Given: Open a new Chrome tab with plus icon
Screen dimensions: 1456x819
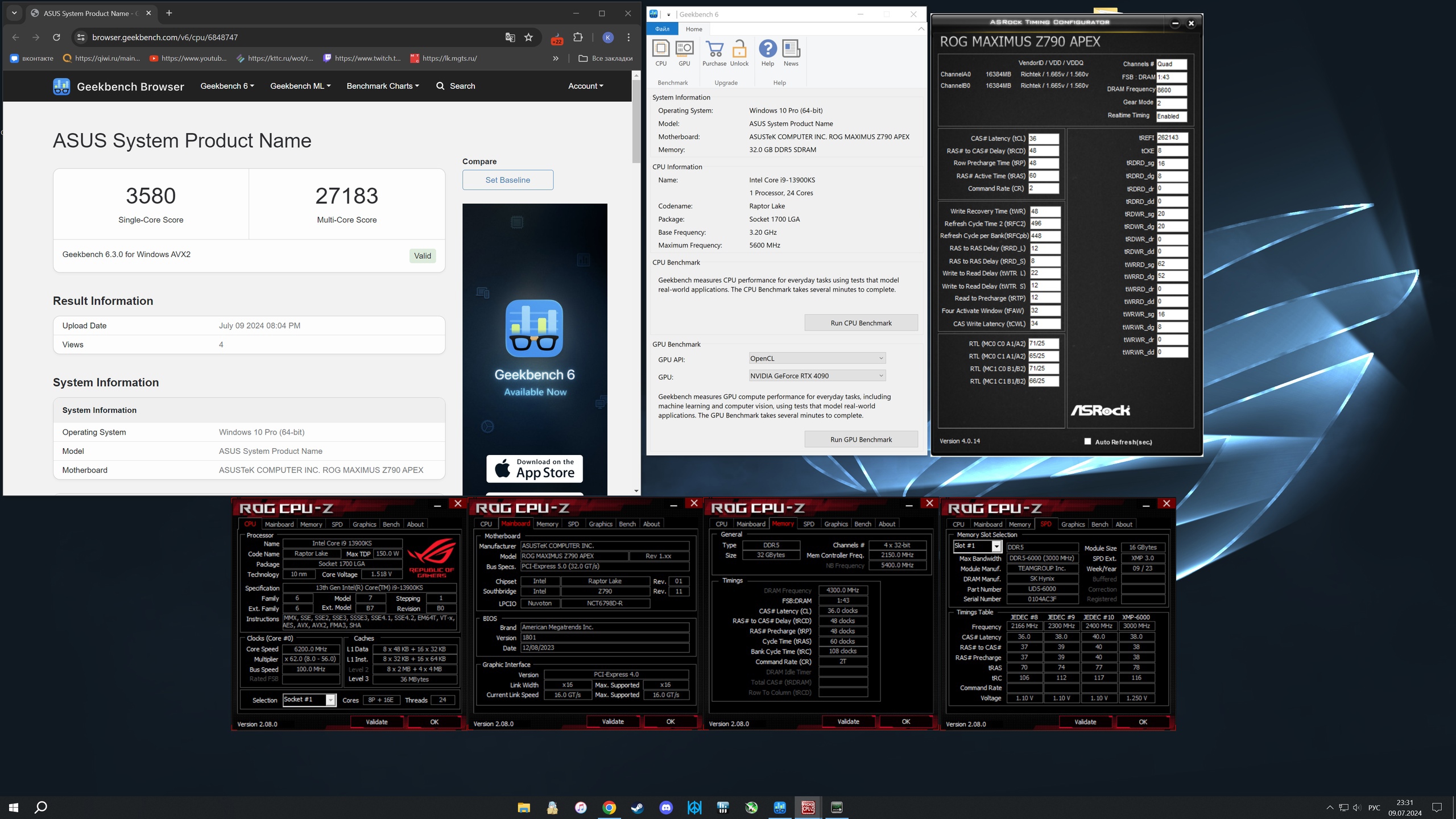Looking at the screenshot, I should point(169,13).
